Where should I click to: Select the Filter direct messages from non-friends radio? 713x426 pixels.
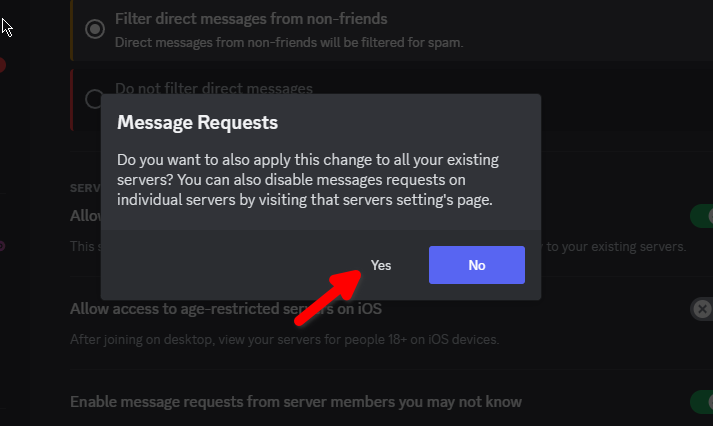(95, 29)
